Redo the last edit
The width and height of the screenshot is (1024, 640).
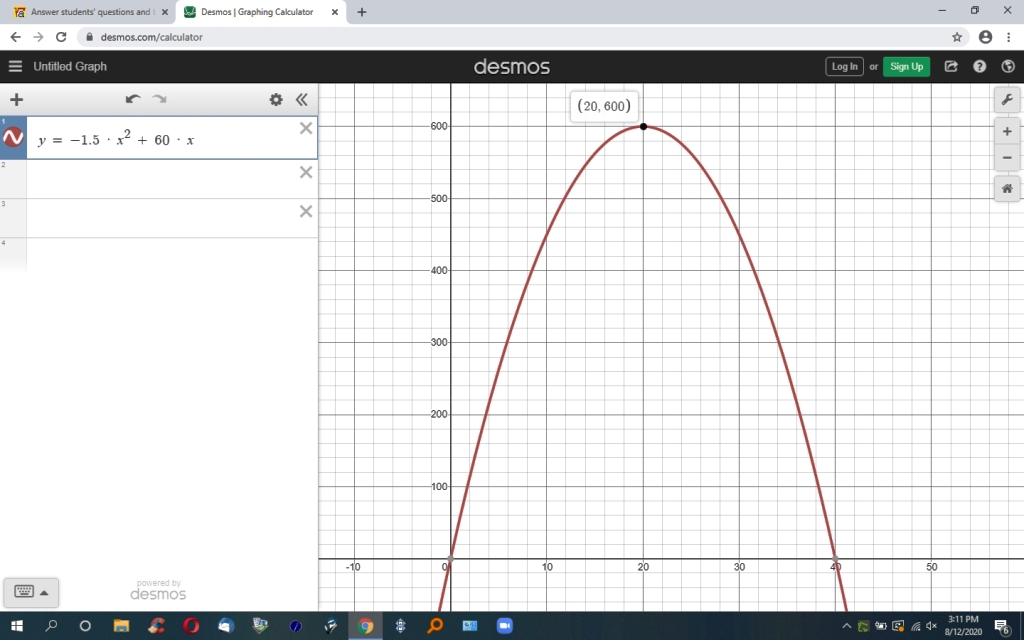(159, 99)
